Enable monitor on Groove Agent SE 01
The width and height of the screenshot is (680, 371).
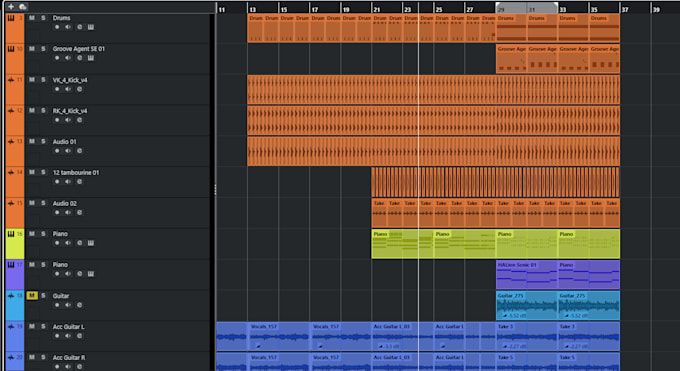[68, 58]
